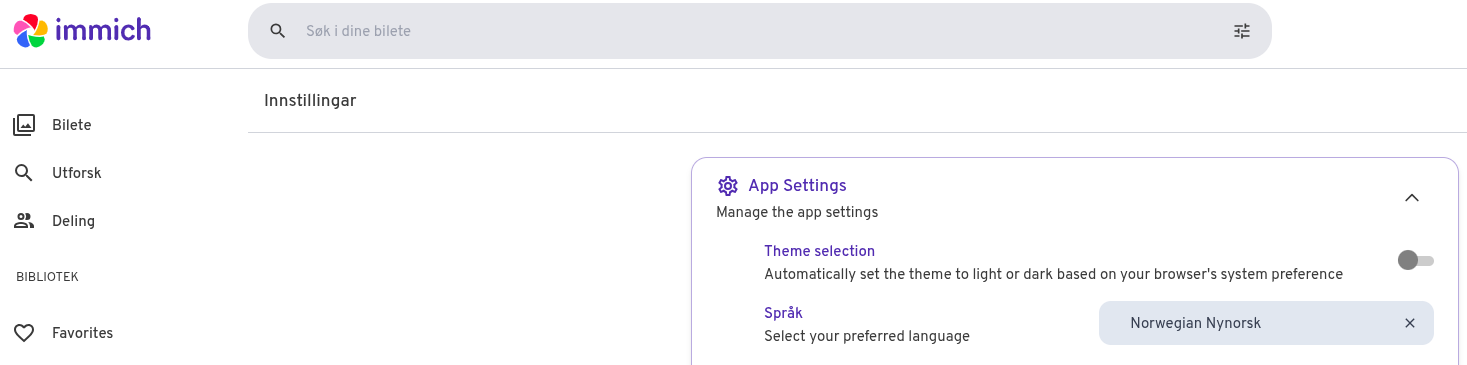
Task: Open search filter options icon
Action: [x=1242, y=31]
